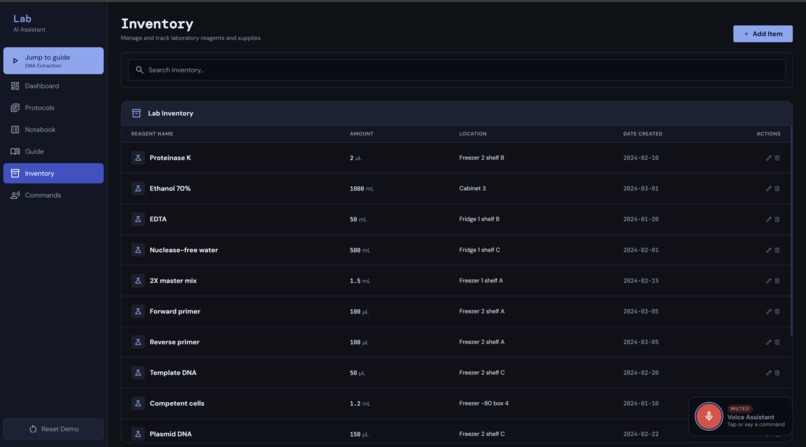Delete the Proteinase K row
This screenshot has width=806, height=447.
click(x=777, y=158)
